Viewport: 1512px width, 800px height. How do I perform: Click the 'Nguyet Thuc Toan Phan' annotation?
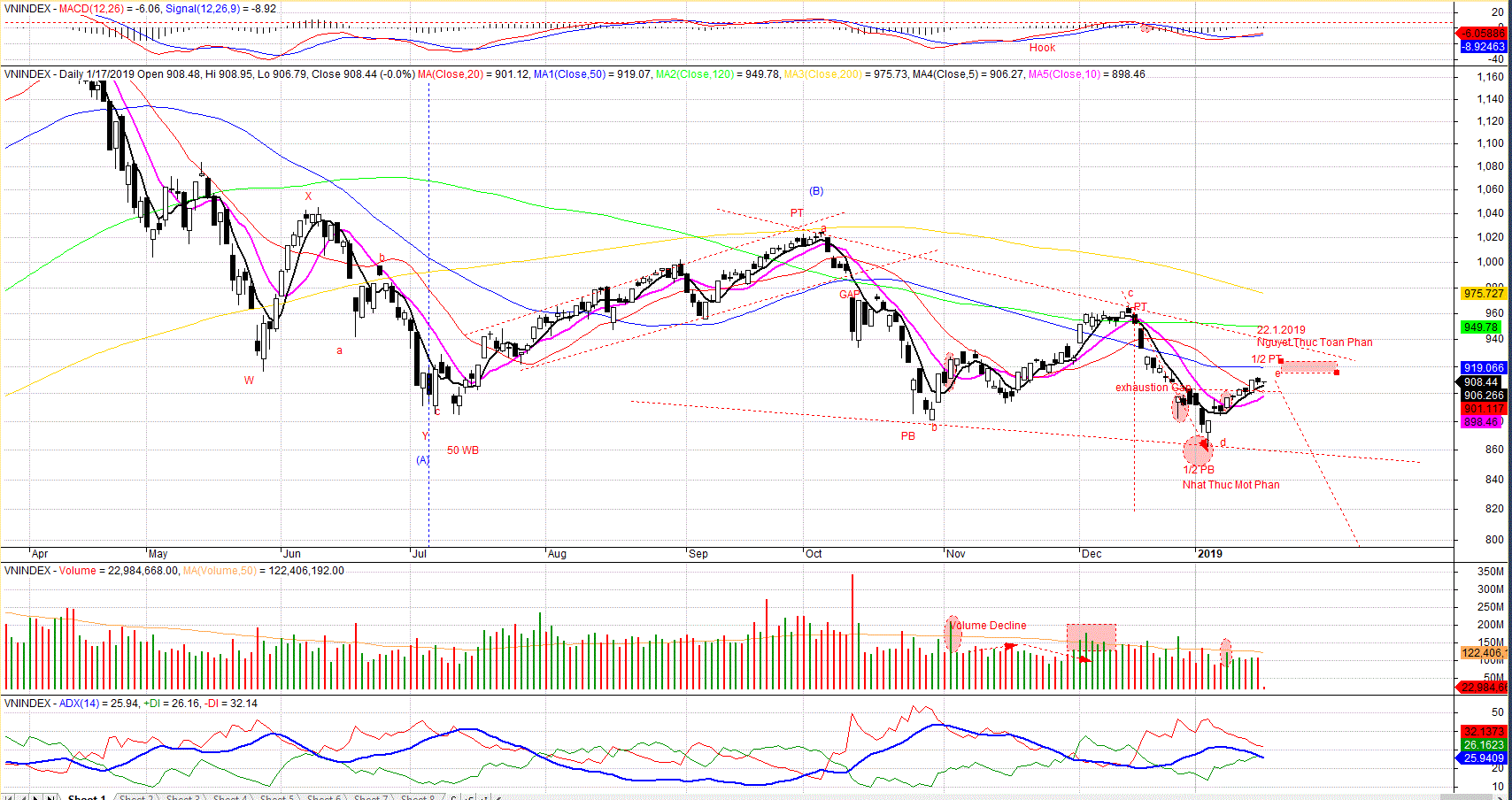click(1315, 342)
